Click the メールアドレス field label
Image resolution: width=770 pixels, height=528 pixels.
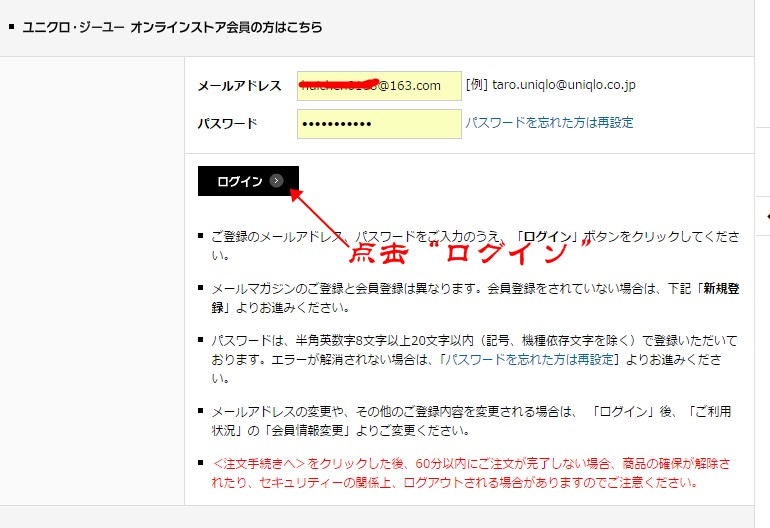coord(240,86)
